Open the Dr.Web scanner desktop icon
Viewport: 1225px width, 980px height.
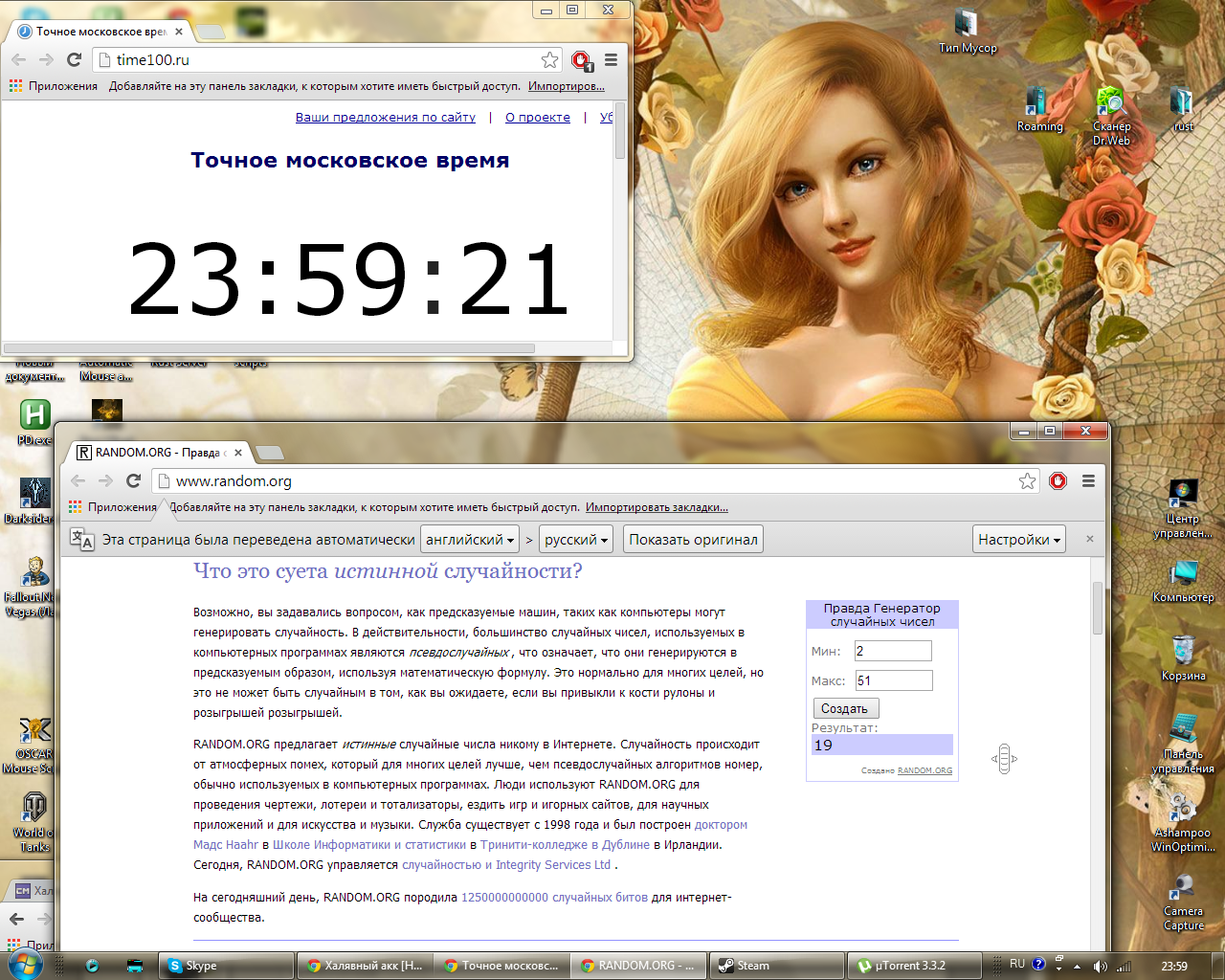pos(1111,107)
